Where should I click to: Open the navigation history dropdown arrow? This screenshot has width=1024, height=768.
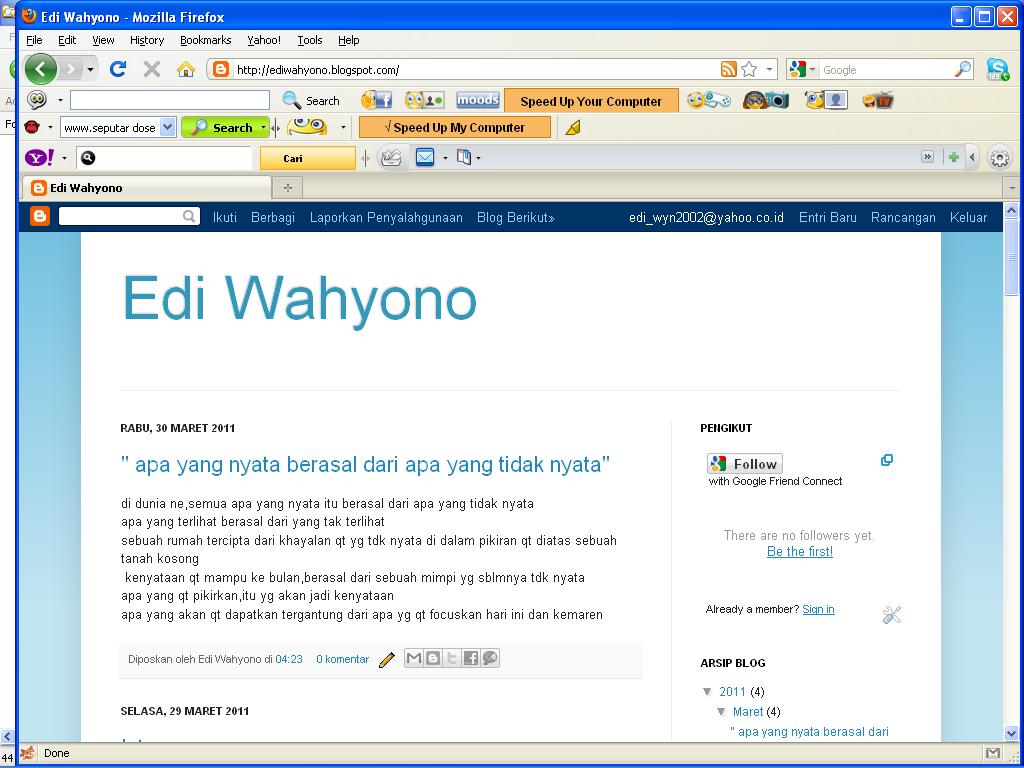click(90, 69)
